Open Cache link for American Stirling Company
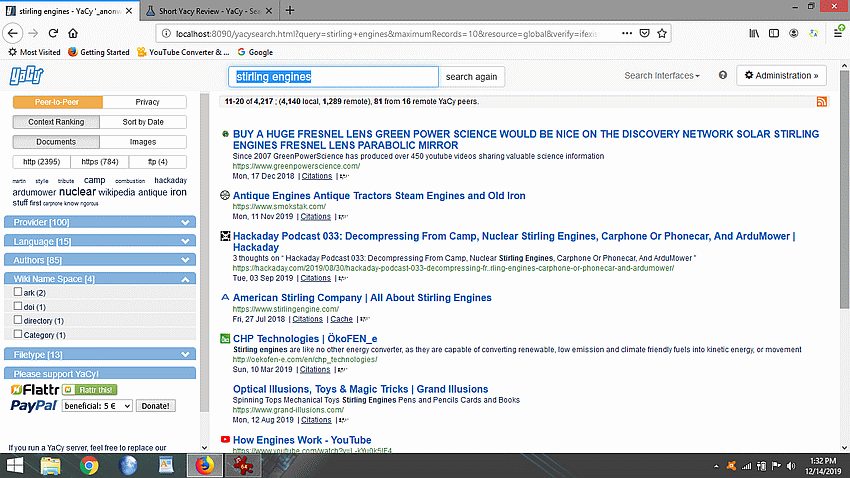This screenshot has width=850, height=478. [x=342, y=319]
